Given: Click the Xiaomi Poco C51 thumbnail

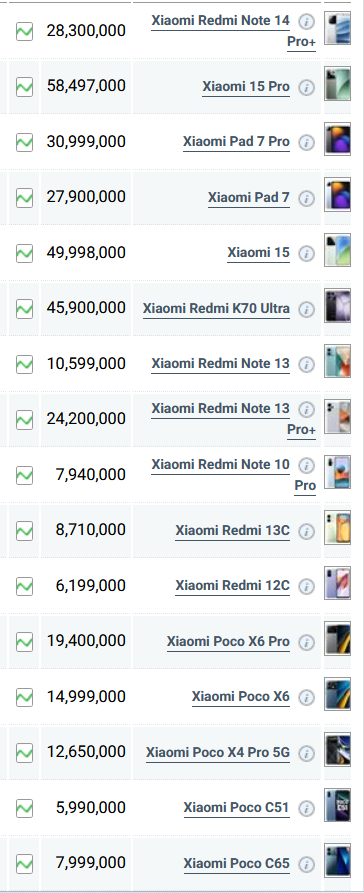Looking at the screenshot, I should 337,805.
